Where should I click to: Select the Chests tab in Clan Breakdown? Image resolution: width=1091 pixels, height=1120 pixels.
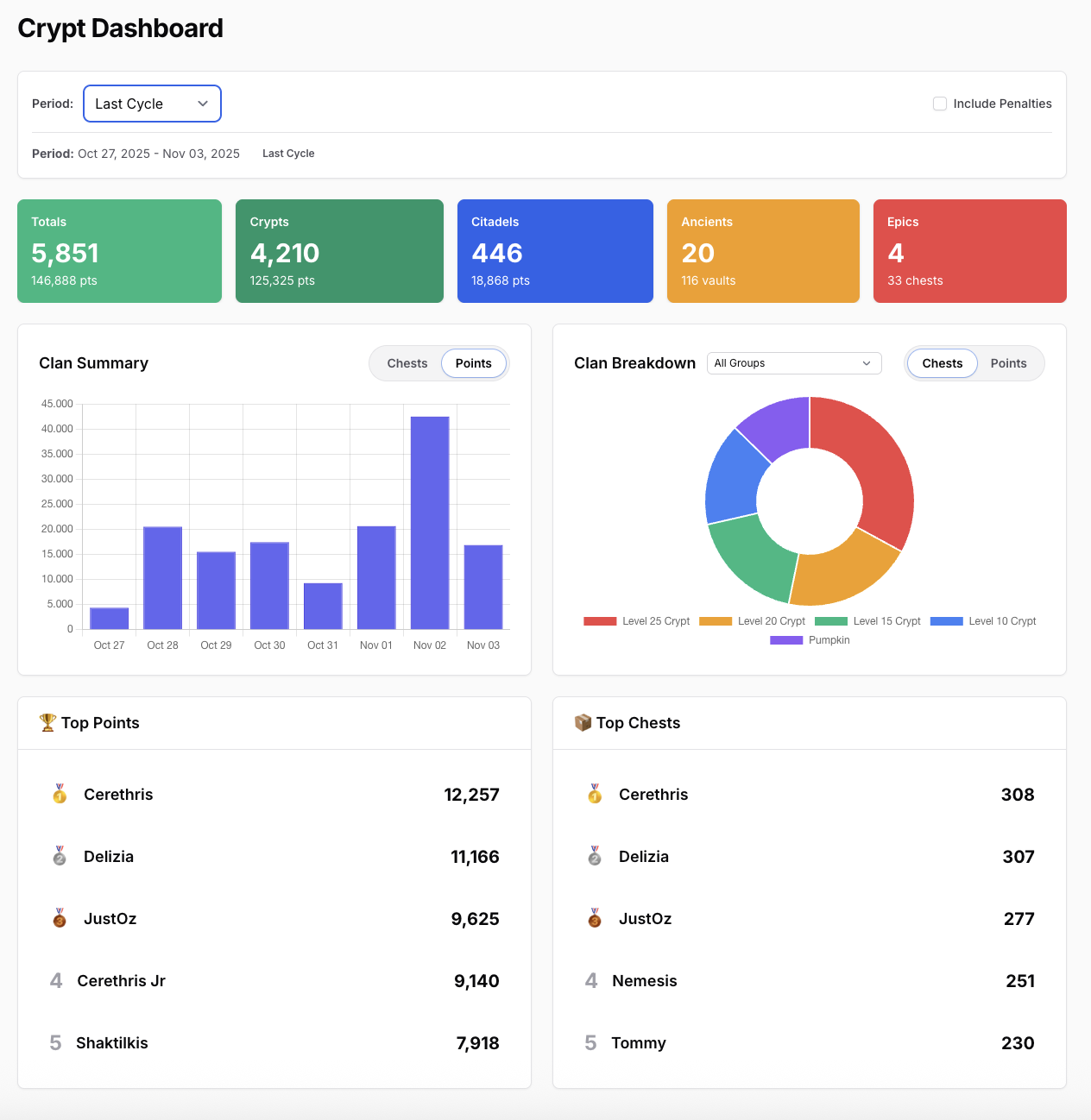(942, 363)
